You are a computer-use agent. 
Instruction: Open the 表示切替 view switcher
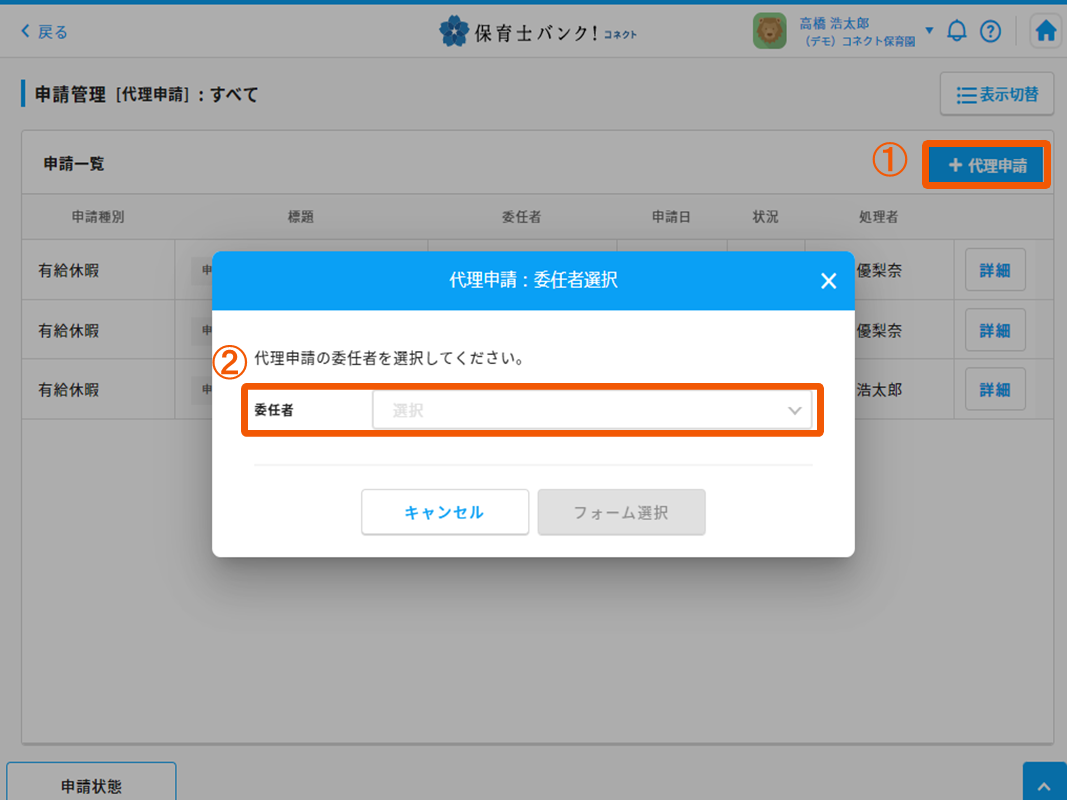click(x=996, y=95)
